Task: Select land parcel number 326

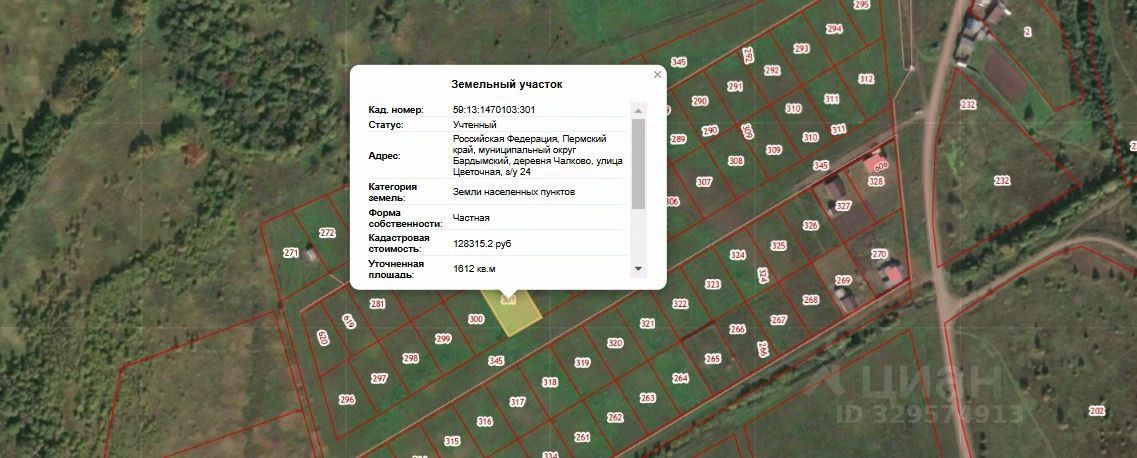Action: 810,225
